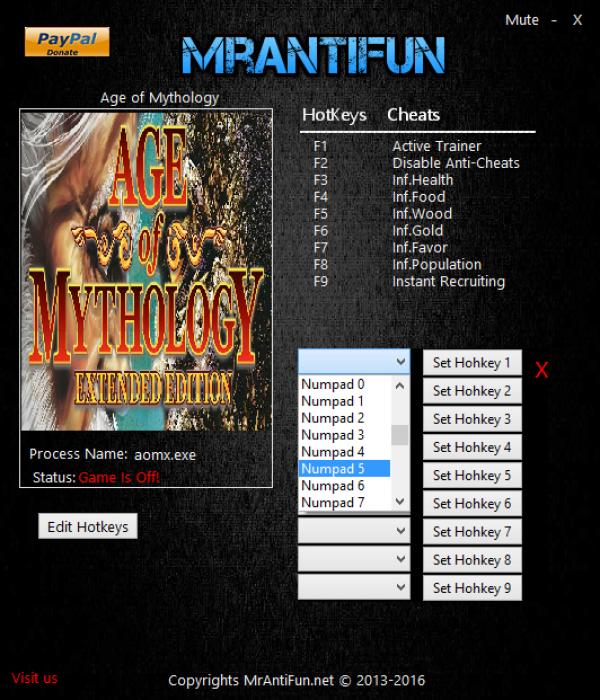600x700 pixels.
Task: Collapse the open hotkey combo box
Action: pyautogui.click(x=354, y=361)
